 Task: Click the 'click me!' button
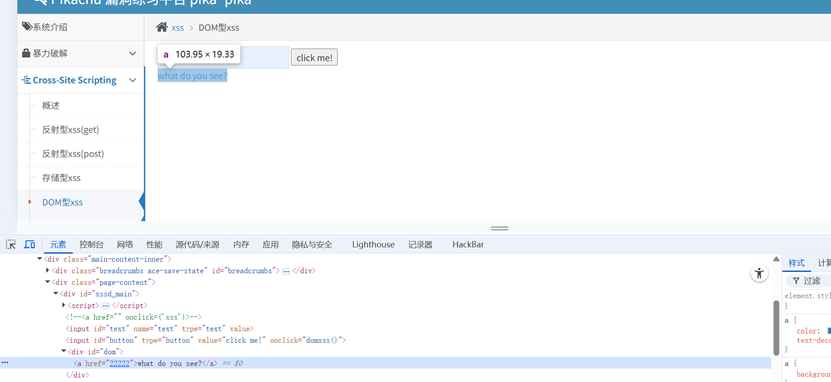pyautogui.click(x=314, y=58)
